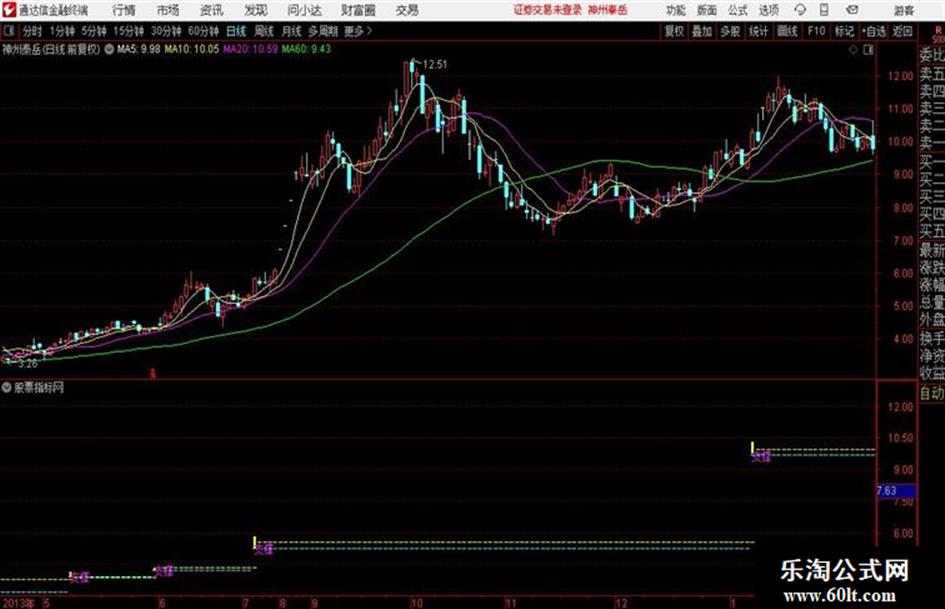Open the 行情 menu
The height and width of the screenshot is (609, 945).
tap(124, 10)
